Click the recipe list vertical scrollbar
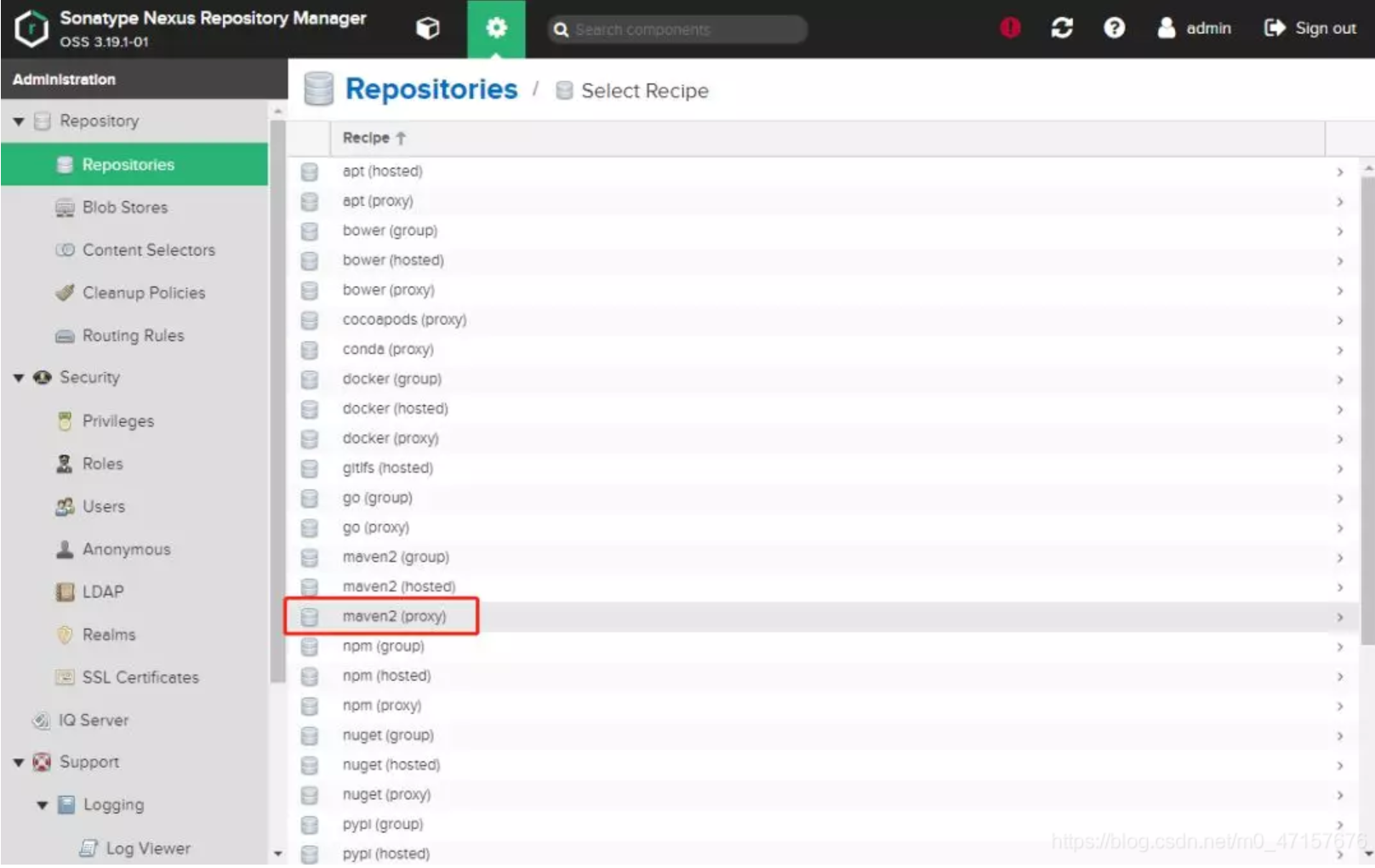The width and height of the screenshot is (1375, 868). click(1367, 410)
